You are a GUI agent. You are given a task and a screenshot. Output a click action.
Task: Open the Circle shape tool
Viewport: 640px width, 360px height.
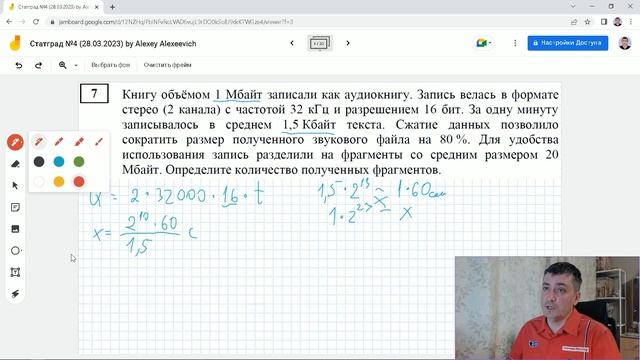pyautogui.click(x=15, y=251)
